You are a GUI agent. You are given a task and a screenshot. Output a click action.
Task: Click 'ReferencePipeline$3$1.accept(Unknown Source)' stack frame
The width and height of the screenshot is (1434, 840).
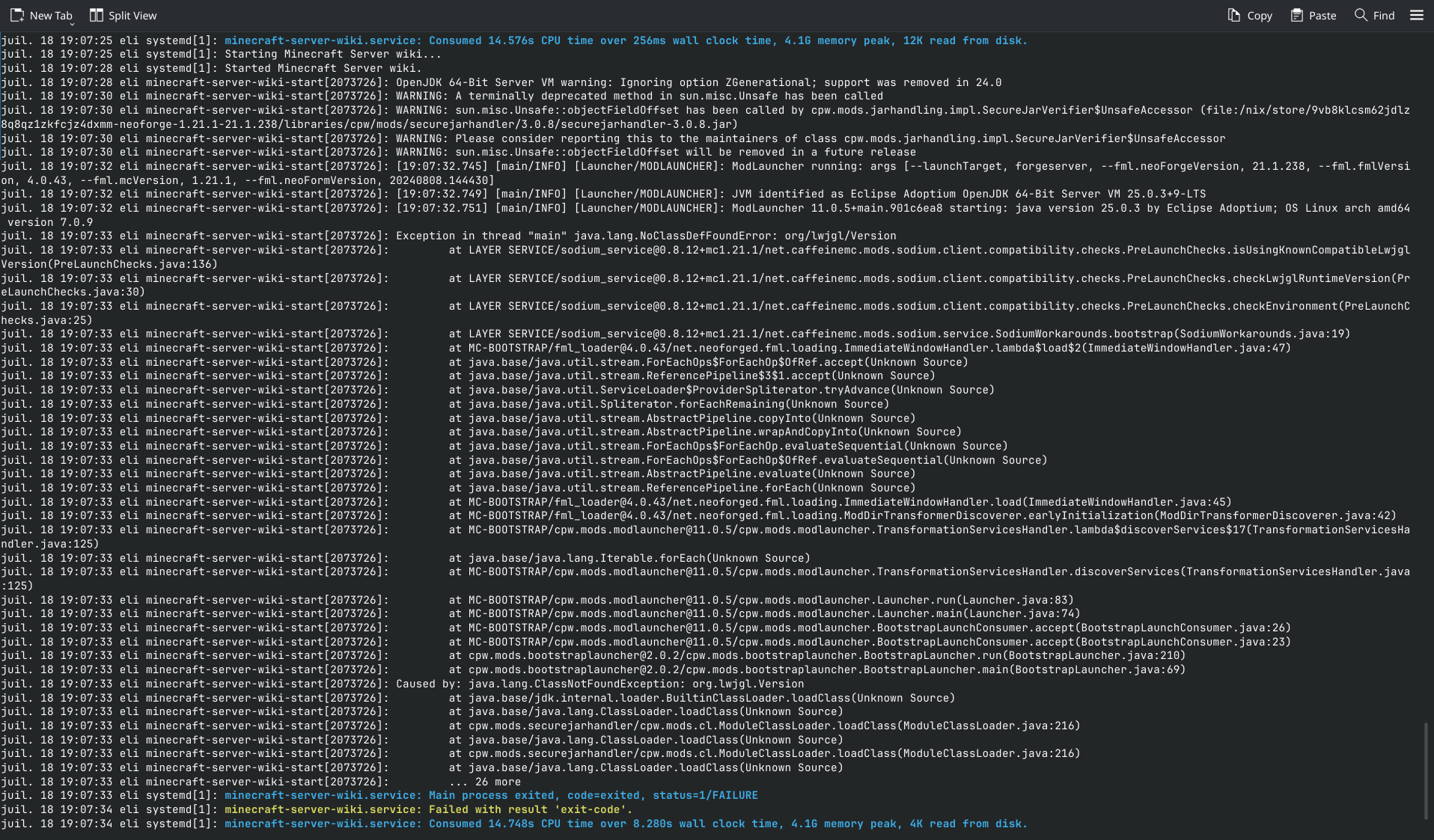(x=790, y=375)
